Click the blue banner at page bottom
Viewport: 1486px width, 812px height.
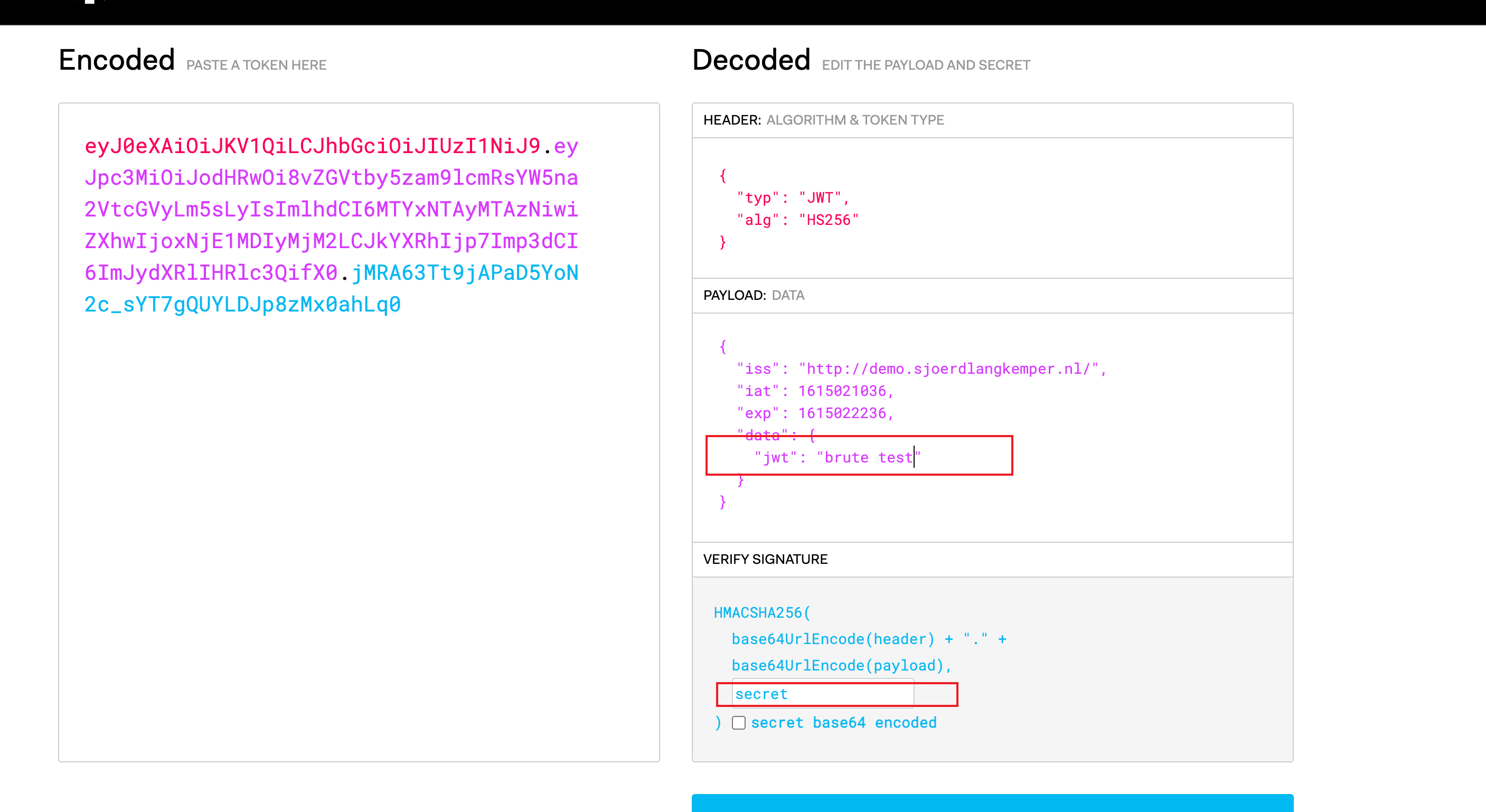(x=992, y=803)
